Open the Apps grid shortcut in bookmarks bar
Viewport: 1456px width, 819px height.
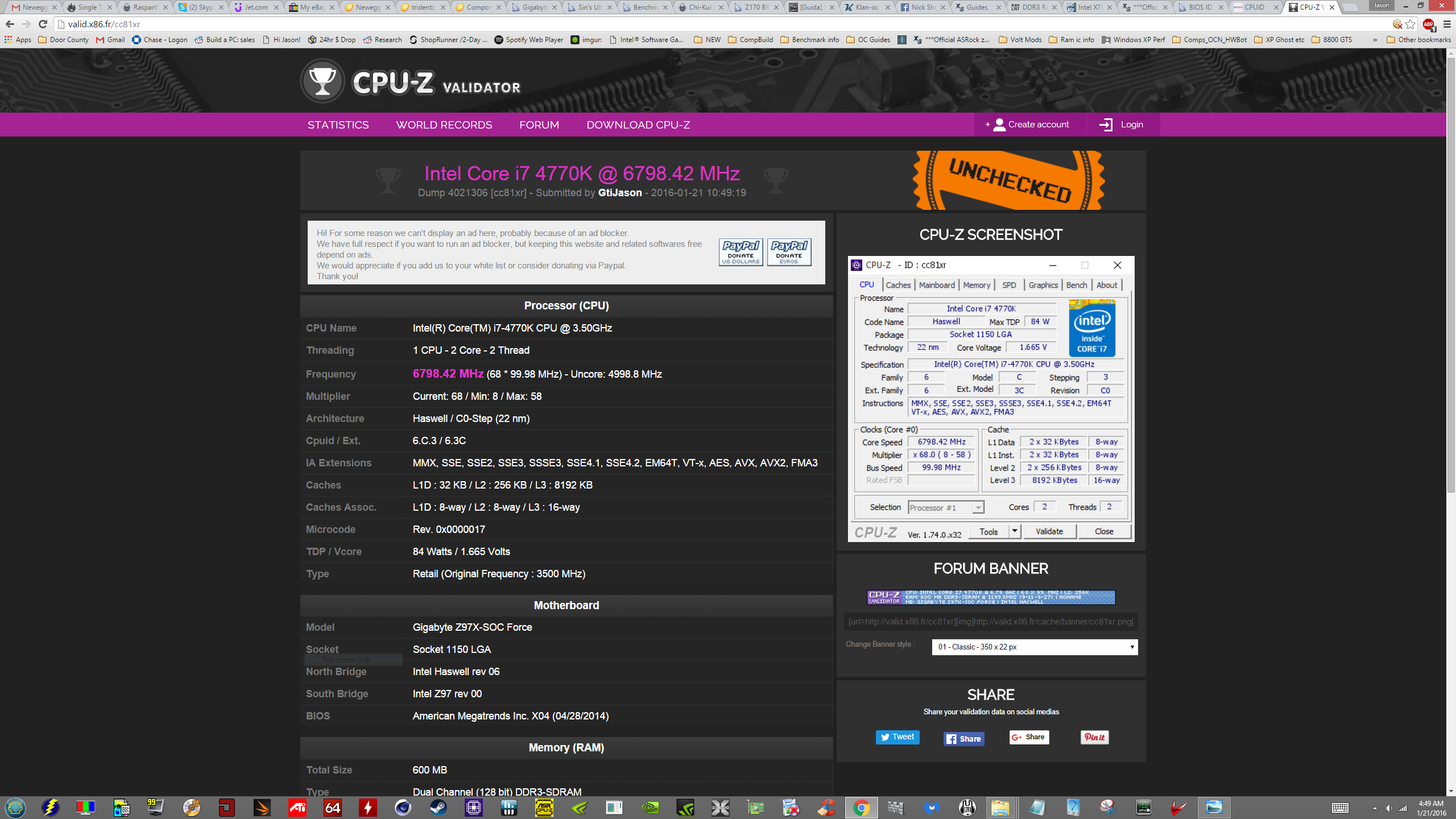click(x=18, y=39)
